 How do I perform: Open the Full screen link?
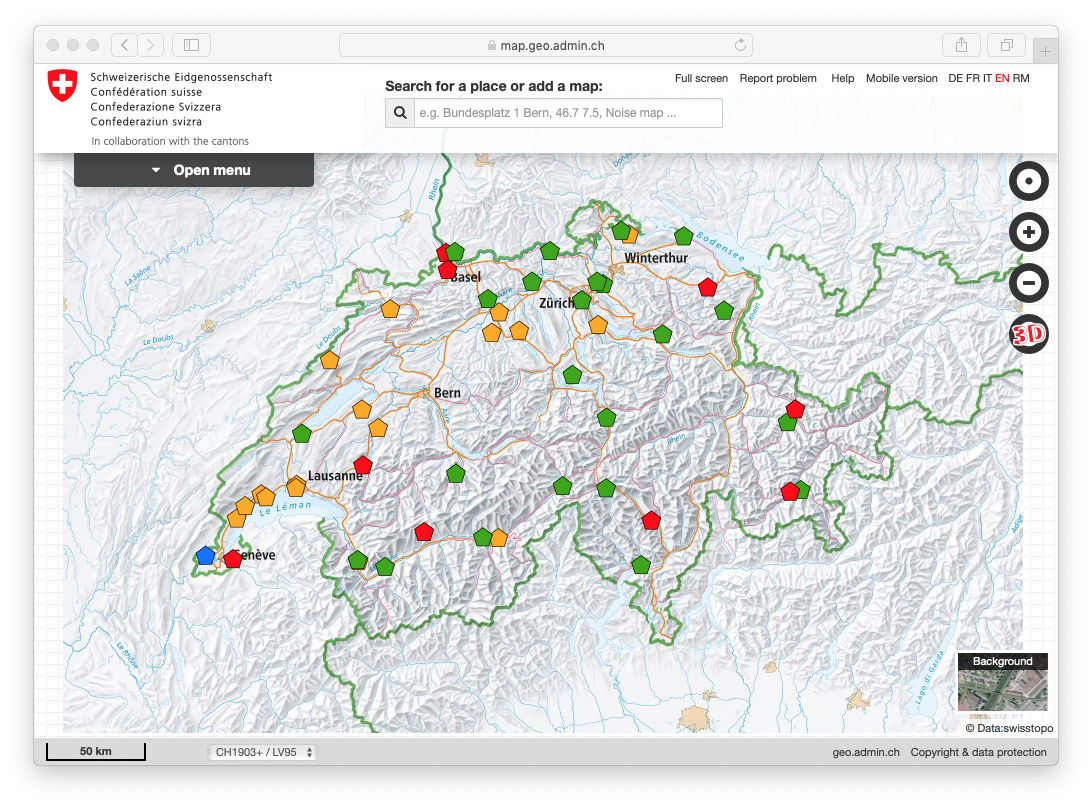(x=701, y=78)
